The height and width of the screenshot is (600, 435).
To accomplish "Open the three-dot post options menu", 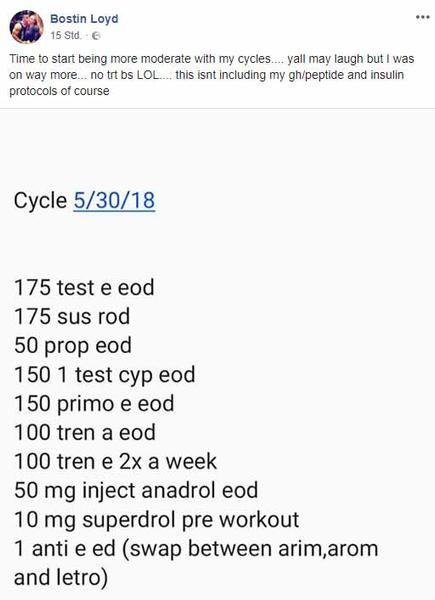I will [x=422, y=17].
